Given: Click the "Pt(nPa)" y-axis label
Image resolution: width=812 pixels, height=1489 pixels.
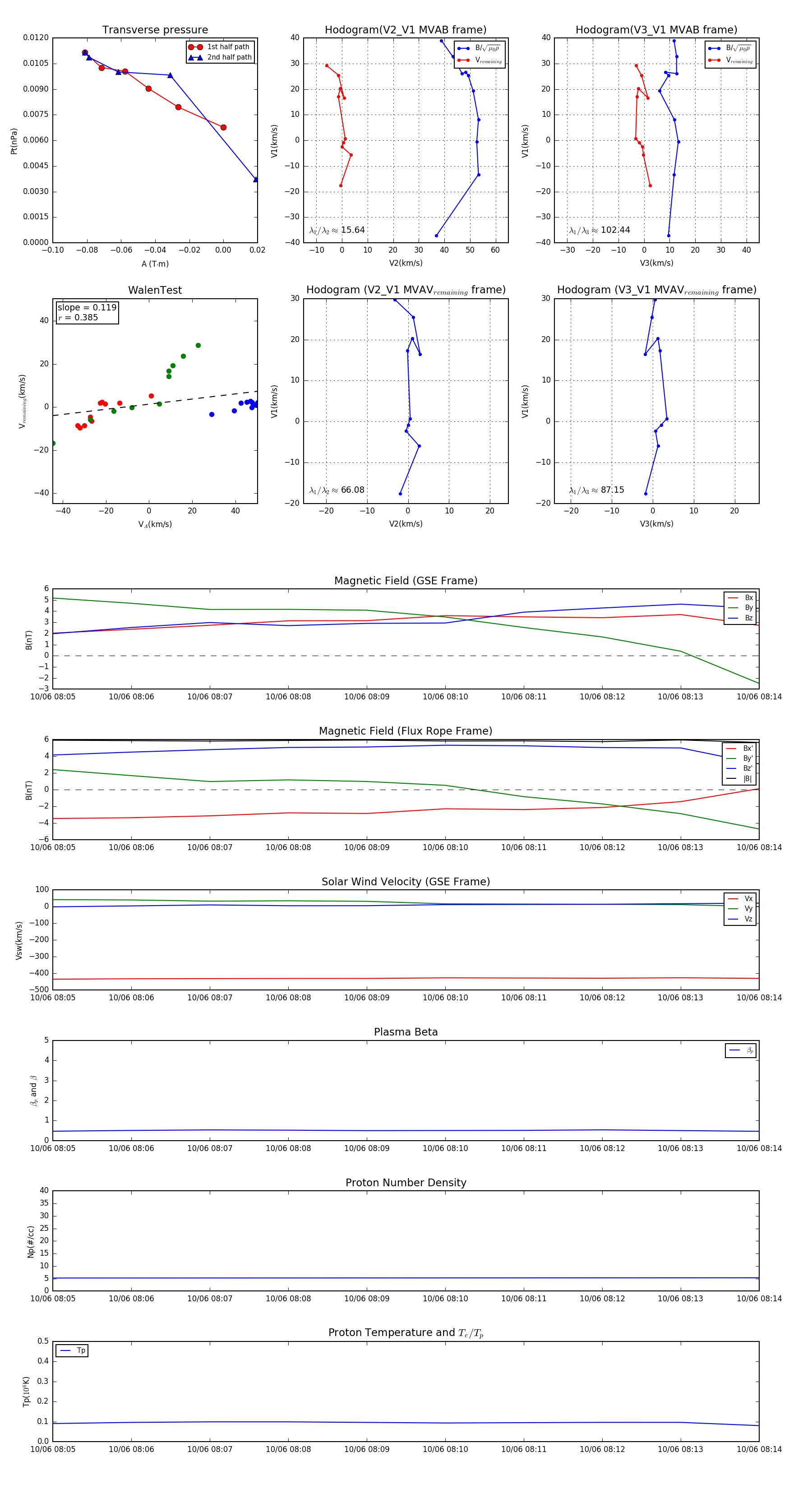Looking at the screenshot, I should point(14,141).
